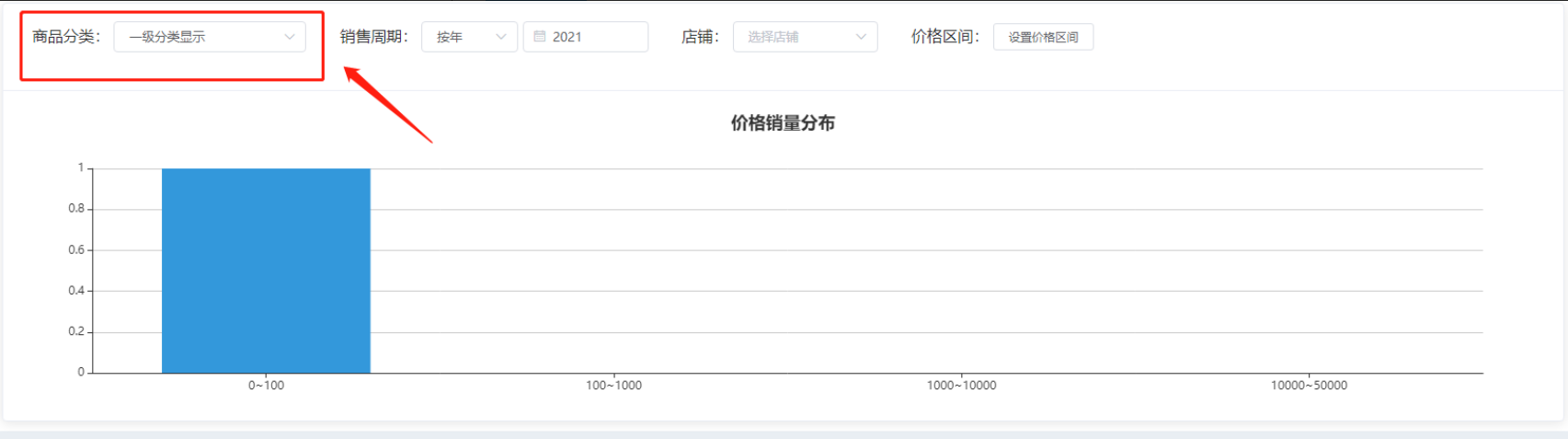Click the 店铺 label text
The height and width of the screenshot is (439, 1568).
point(700,37)
